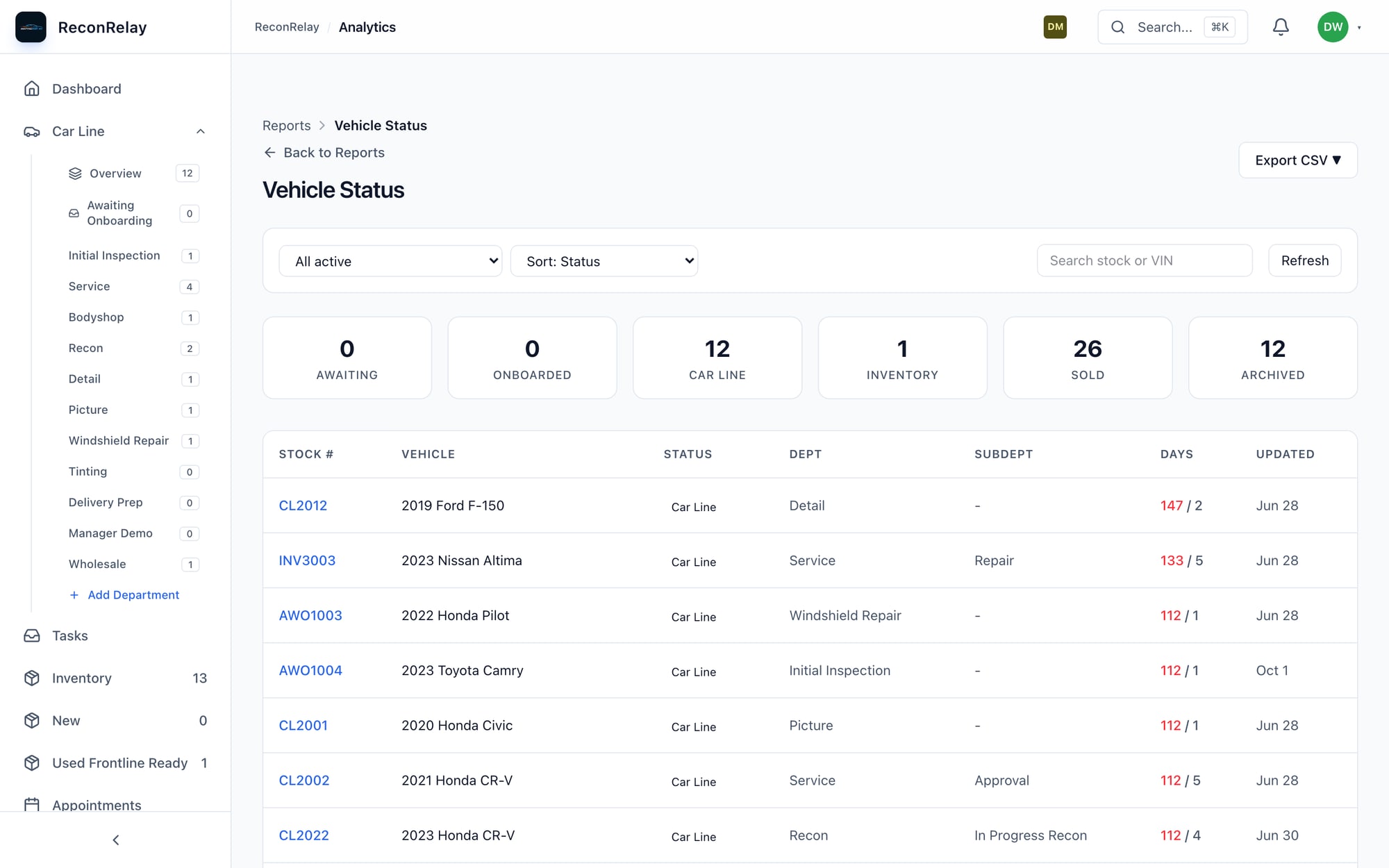Open the Export CSV dropdown

[x=1297, y=160]
